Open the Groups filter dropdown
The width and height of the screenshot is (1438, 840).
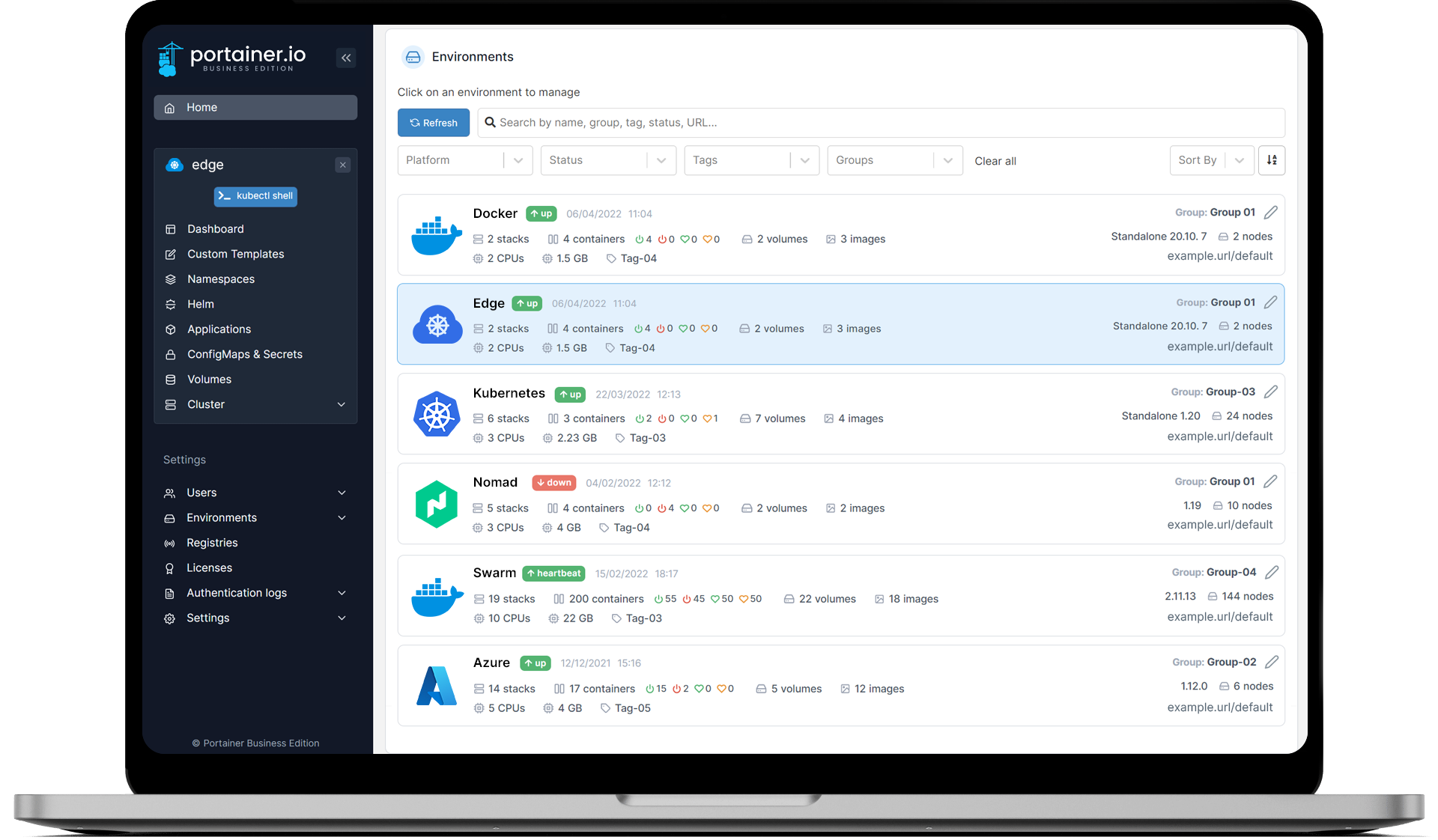pos(895,160)
